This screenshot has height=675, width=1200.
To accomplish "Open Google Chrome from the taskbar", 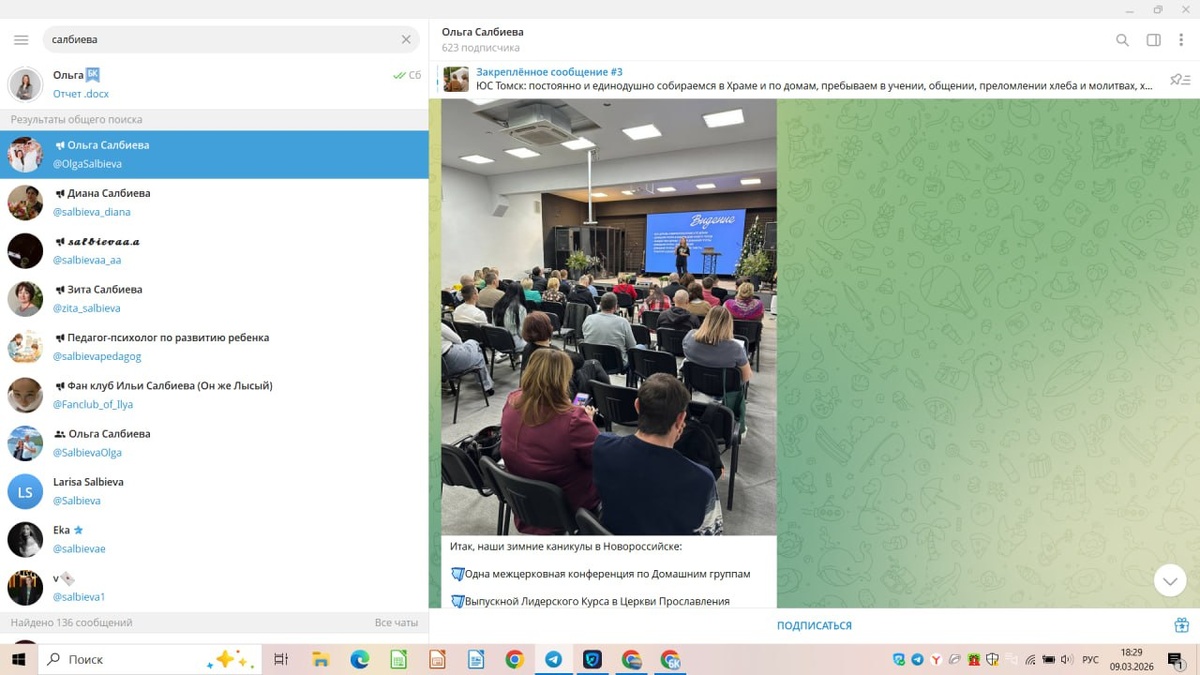I will click(515, 659).
